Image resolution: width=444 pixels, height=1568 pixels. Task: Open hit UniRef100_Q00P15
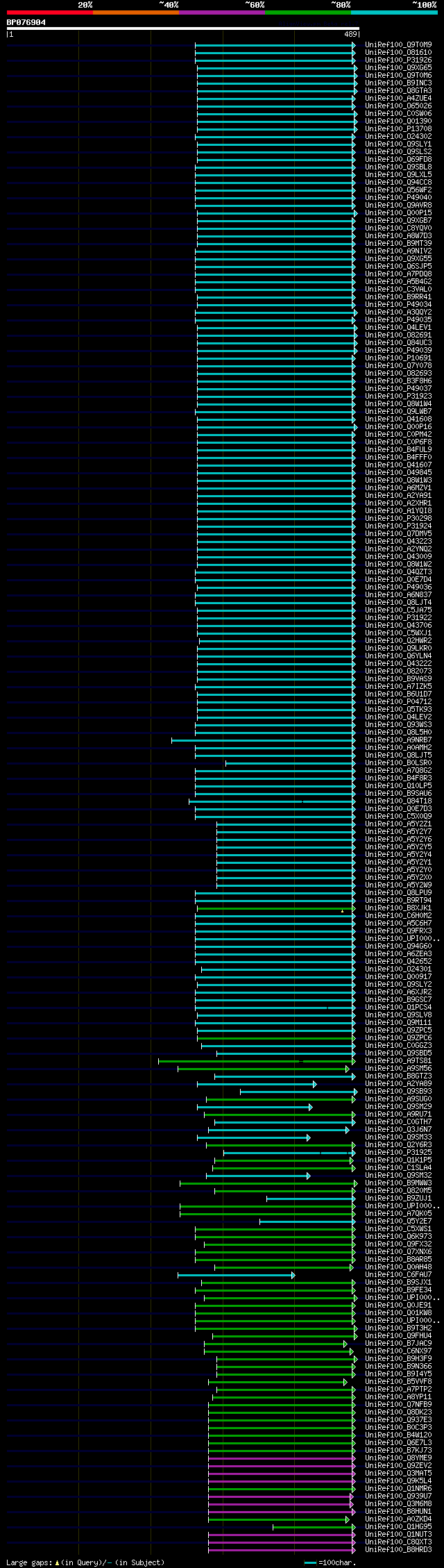398,213
